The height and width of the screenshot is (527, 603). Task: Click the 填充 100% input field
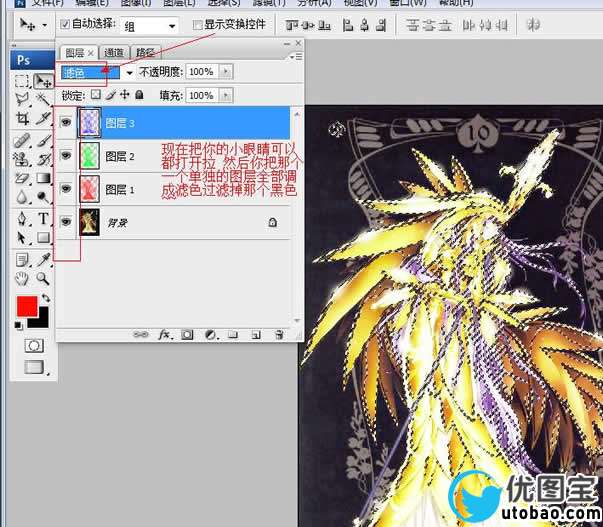point(202,95)
